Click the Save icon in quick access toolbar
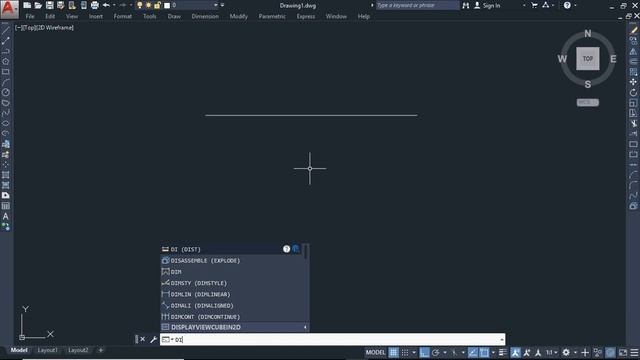The image size is (640, 360). pos(49,5)
